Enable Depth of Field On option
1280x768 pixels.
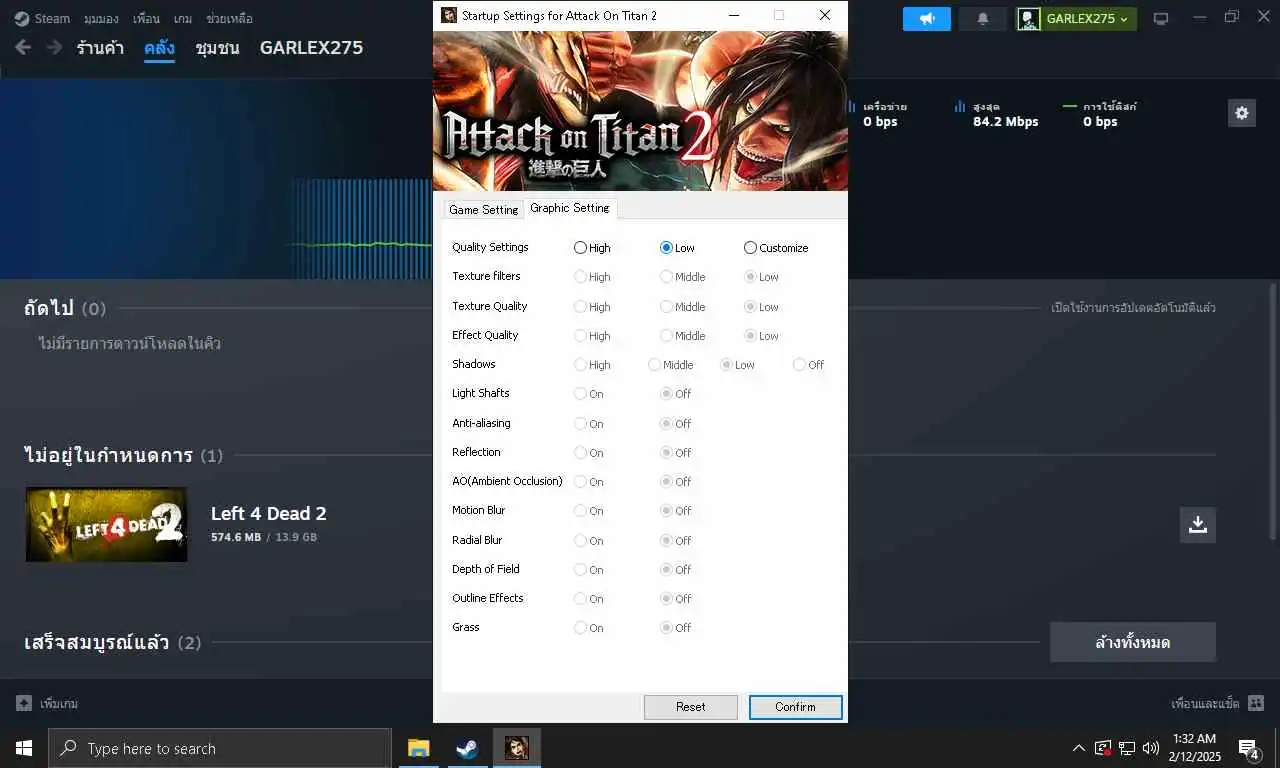click(x=588, y=570)
